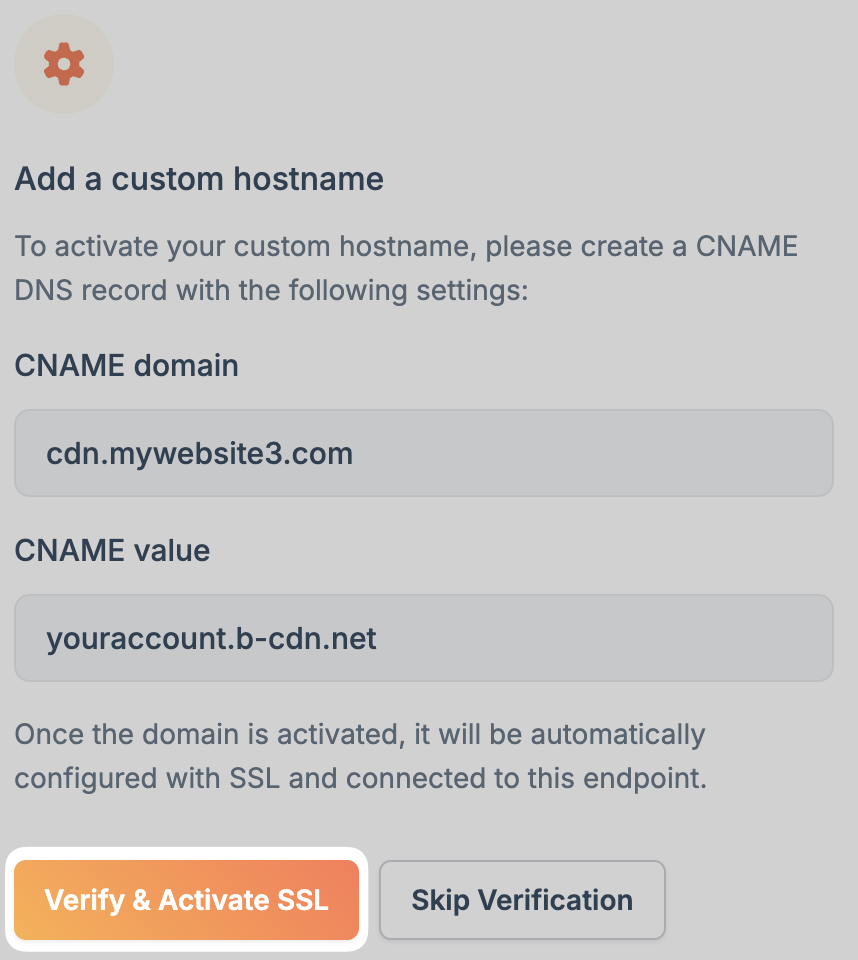Select the gear icon above the hostname heading
This screenshot has width=858, height=960.
tap(63, 63)
